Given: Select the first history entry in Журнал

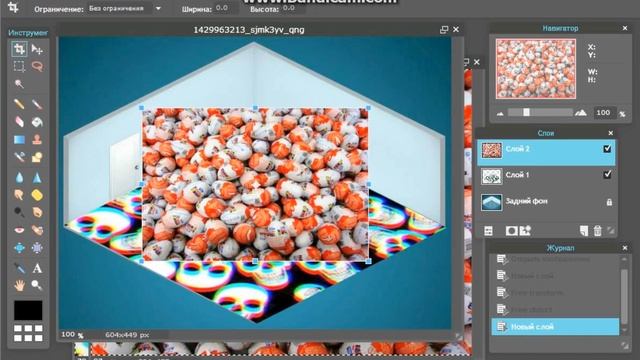Looking at the screenshot, I should pos(555,259).
